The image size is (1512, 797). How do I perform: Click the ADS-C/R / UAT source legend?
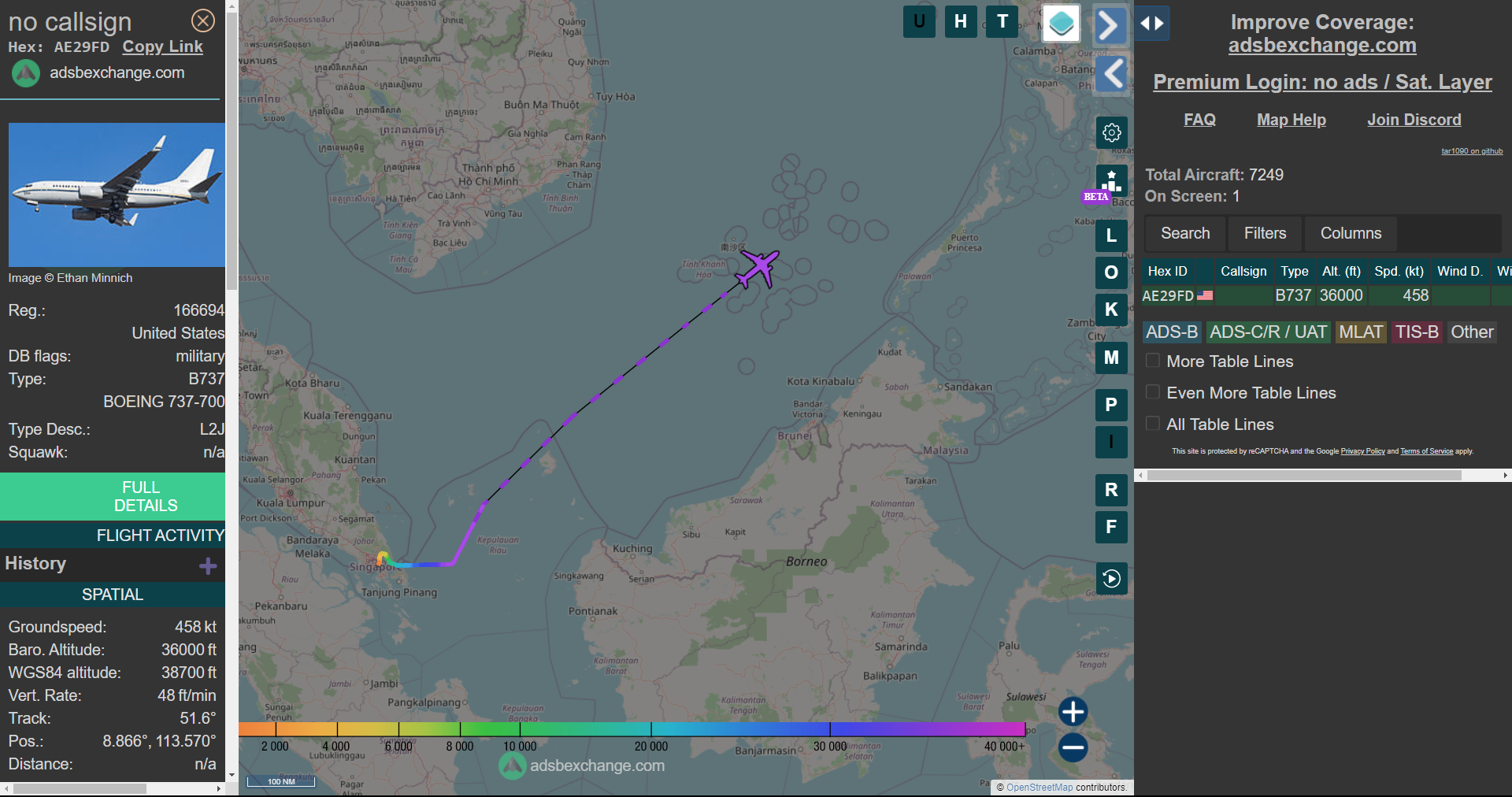(x=1268, y=332)
